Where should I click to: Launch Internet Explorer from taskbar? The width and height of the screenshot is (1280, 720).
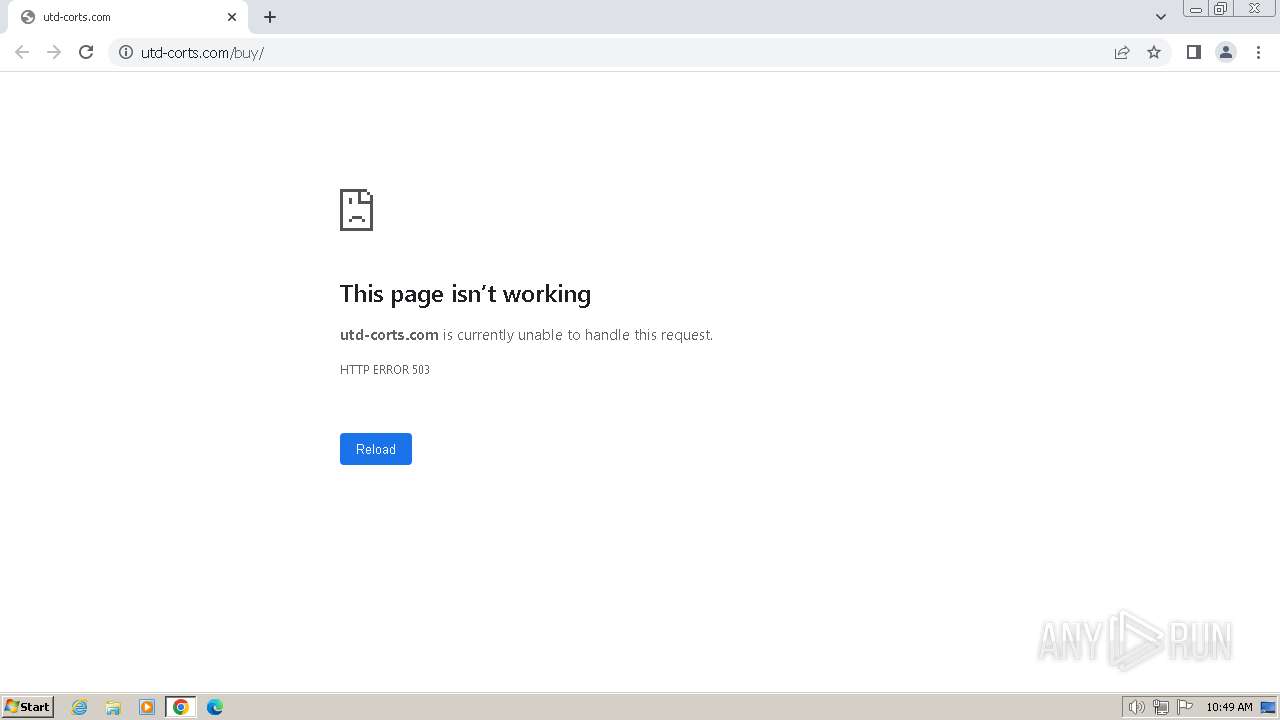tap(80, 707)
